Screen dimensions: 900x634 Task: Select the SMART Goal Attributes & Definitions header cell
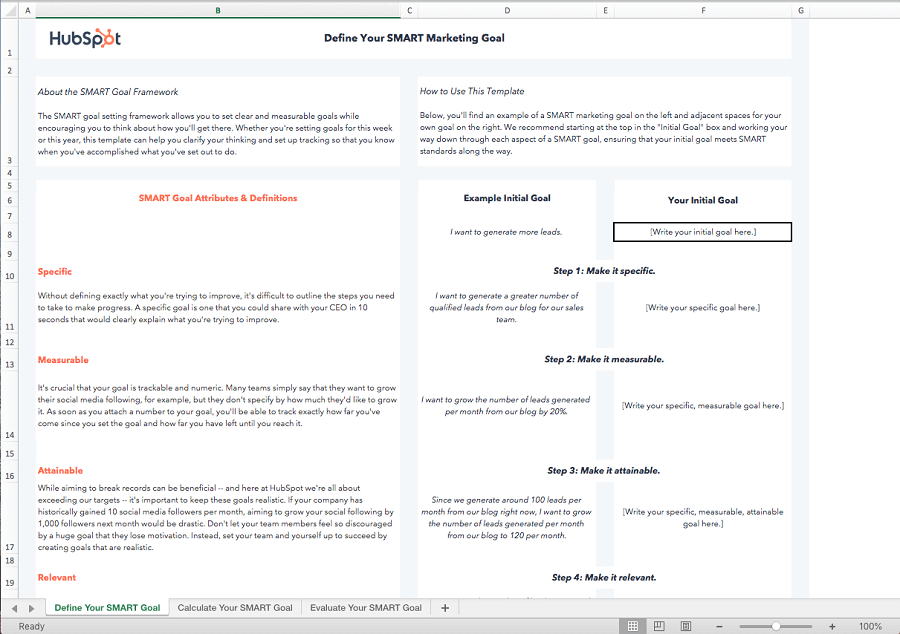tap(218, 198)
